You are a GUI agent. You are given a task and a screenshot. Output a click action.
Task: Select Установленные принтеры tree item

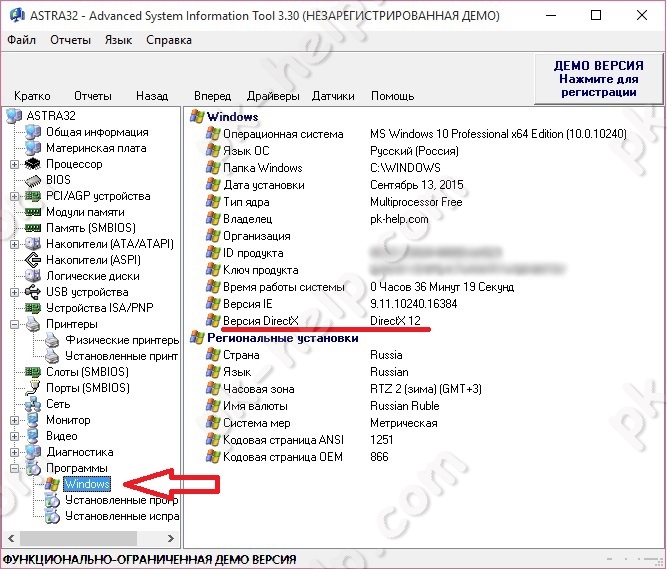coord(122,356)
